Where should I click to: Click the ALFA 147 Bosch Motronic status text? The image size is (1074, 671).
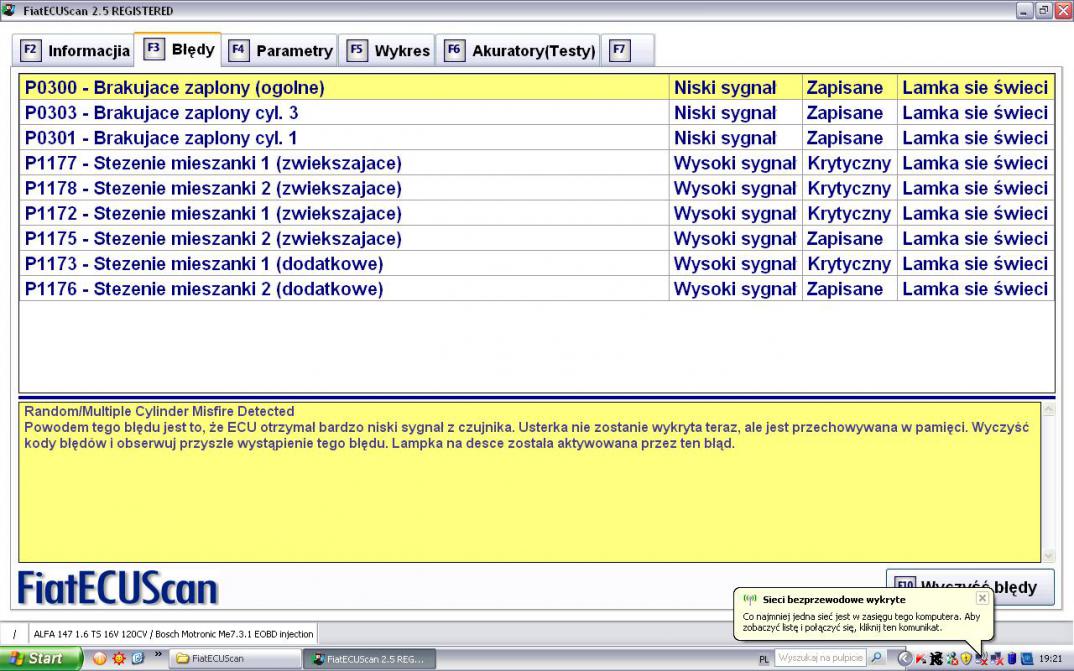(173, 634)
